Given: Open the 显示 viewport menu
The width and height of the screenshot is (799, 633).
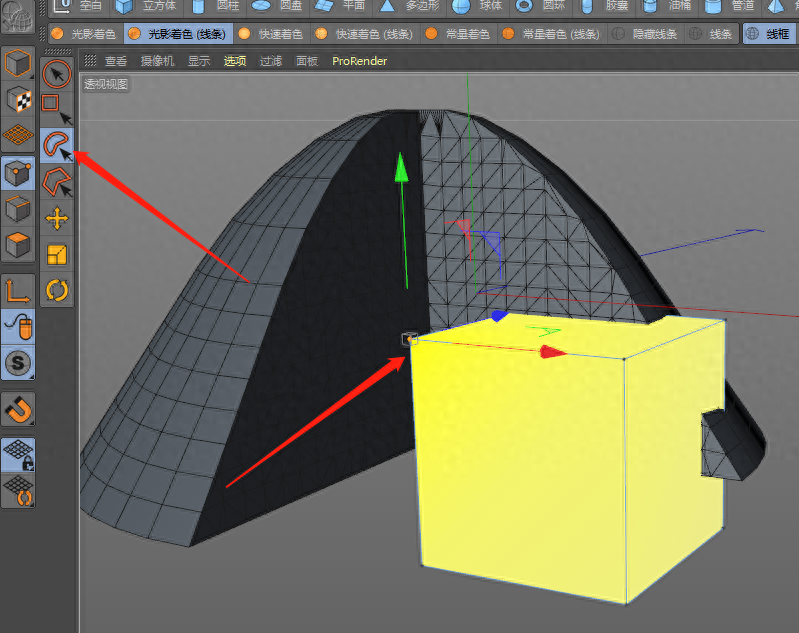Looking at the screenshot, I should pos(199,61).
